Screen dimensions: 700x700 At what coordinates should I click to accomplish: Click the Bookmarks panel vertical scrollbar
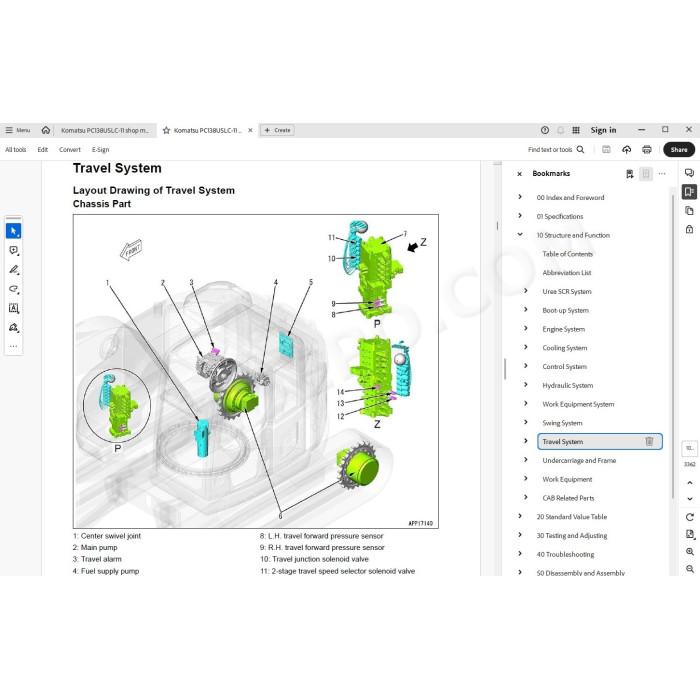click(x=673, y=346)
